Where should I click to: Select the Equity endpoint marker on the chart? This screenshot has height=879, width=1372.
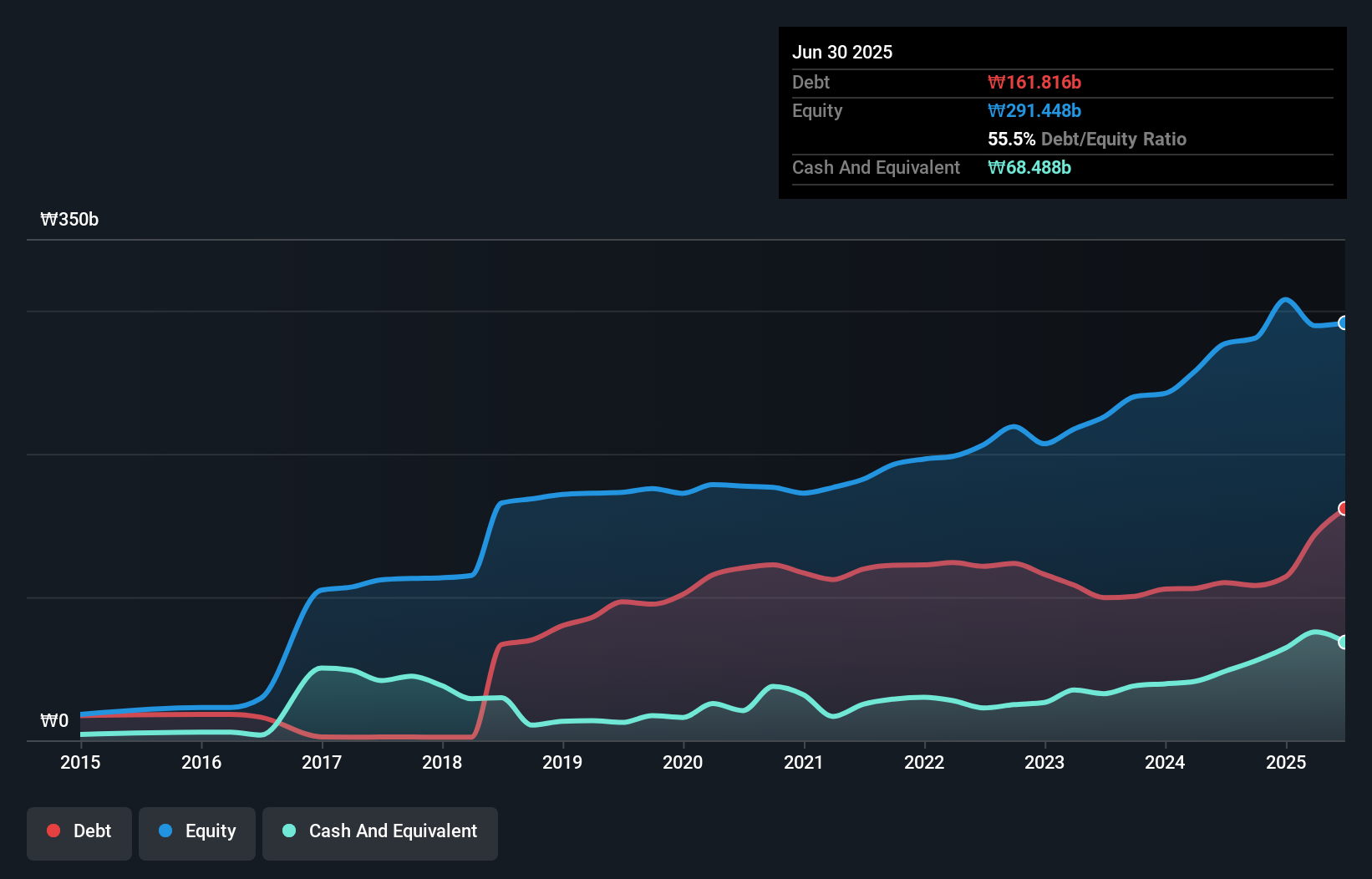1344,323
